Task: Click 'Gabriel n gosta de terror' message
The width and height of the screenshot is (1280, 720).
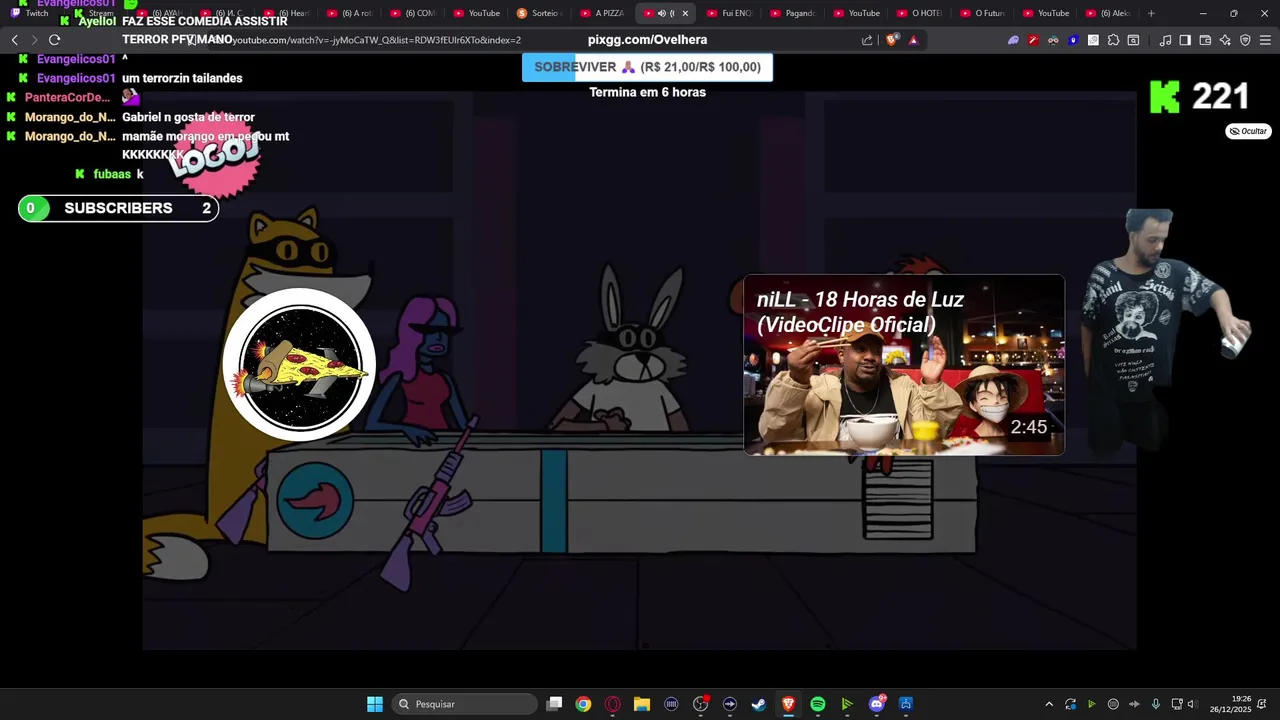Action: point(188,117)
